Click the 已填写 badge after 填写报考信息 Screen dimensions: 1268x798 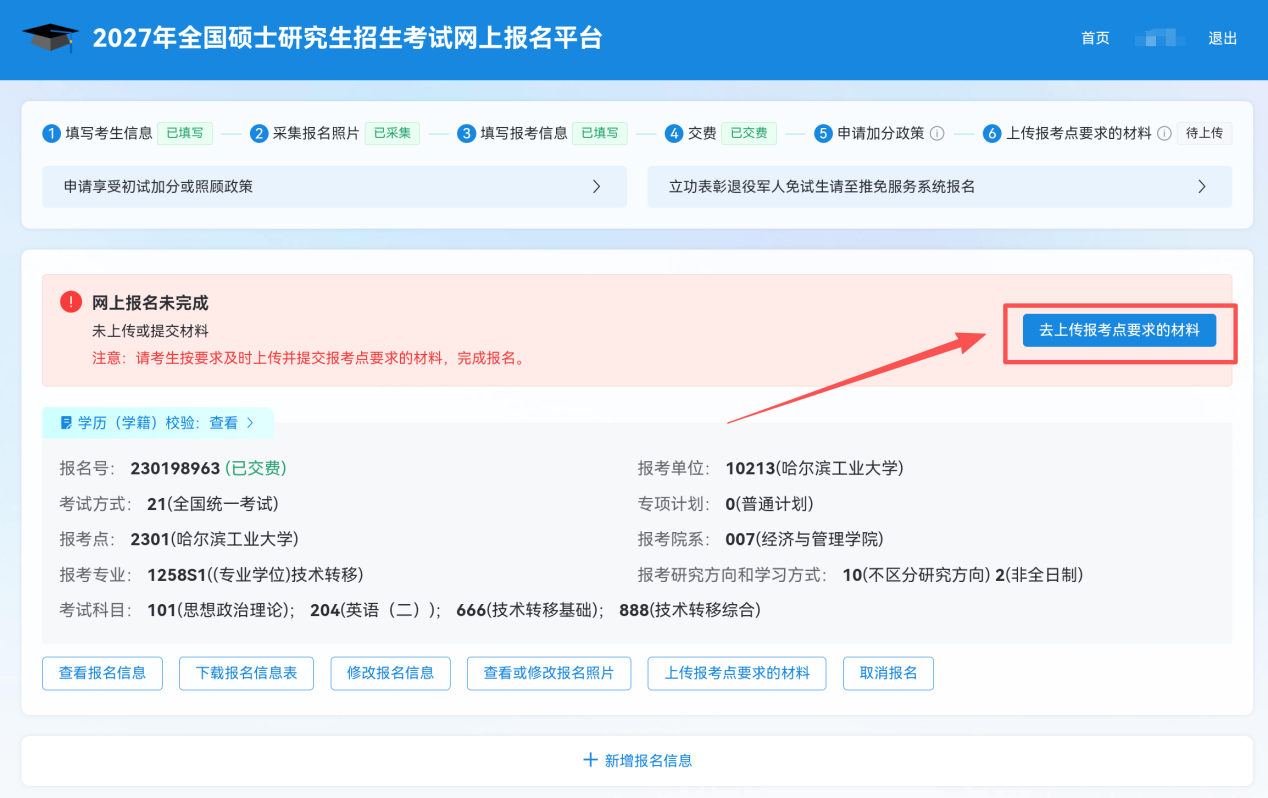click(x=600, y=133)
